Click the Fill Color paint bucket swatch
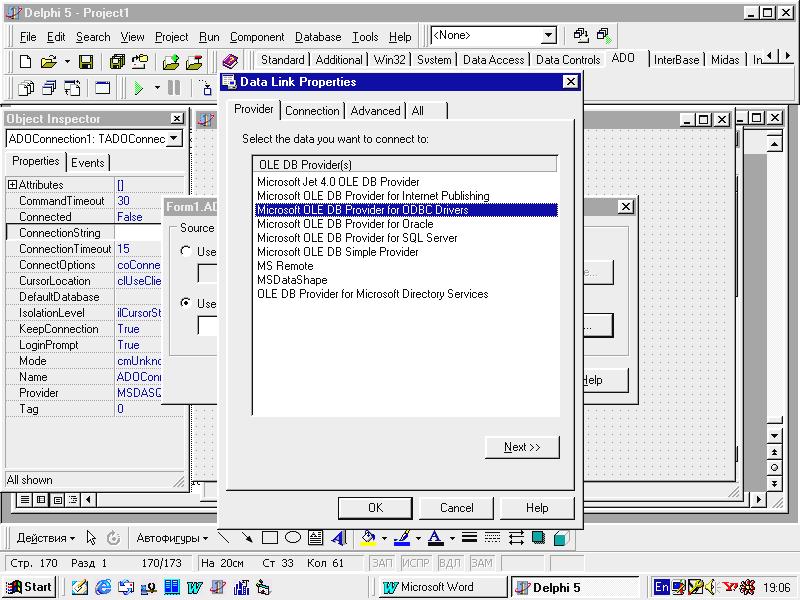This screenshot has height=600, width=800. [x=368, y=538]
